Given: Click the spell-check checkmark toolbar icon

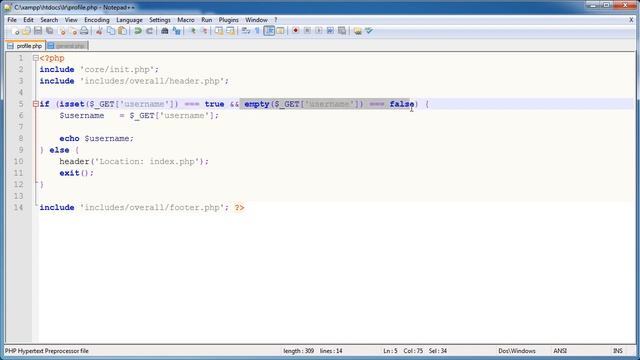Looking at the screenshot, I should (369, 31).
